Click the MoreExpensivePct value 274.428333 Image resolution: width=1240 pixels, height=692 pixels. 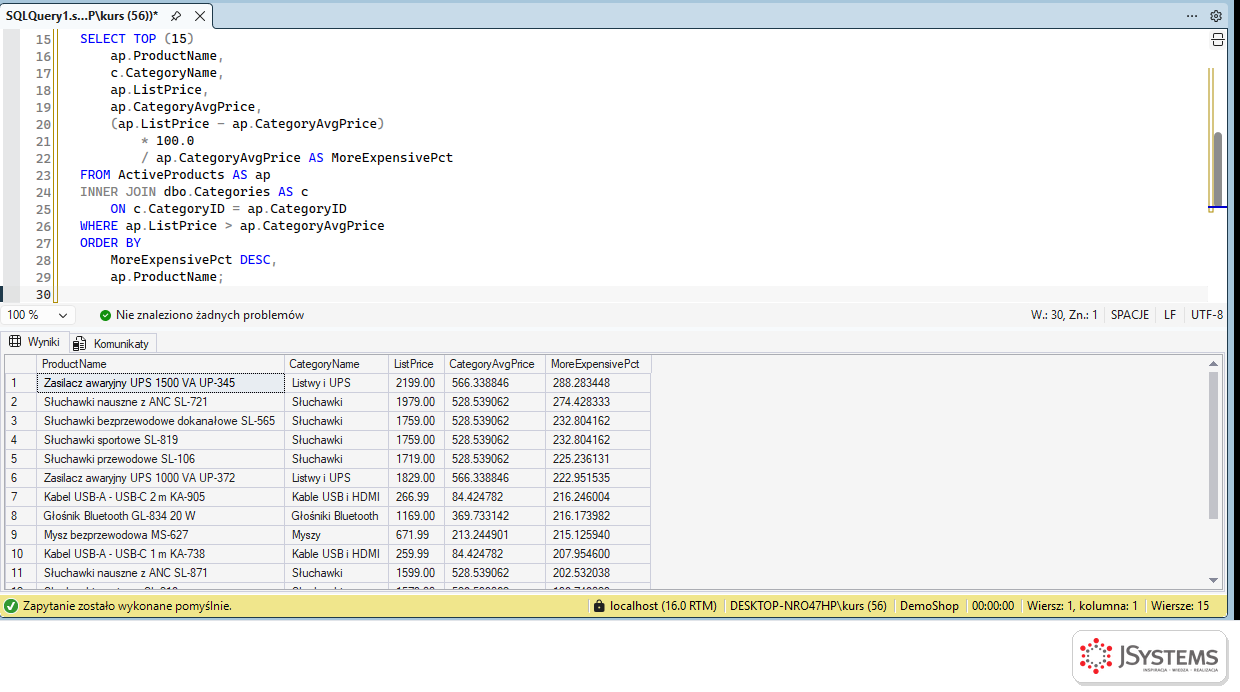tap(598, 402)
